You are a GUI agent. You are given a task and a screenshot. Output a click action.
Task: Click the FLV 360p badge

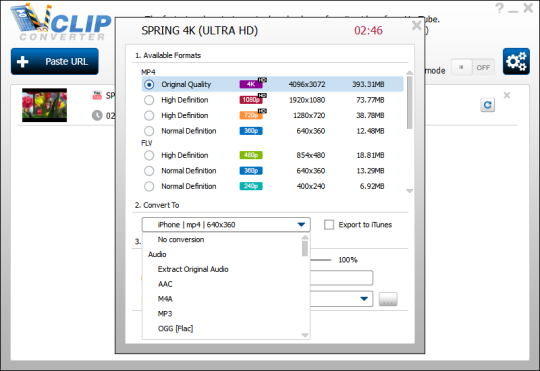(251, 171)
